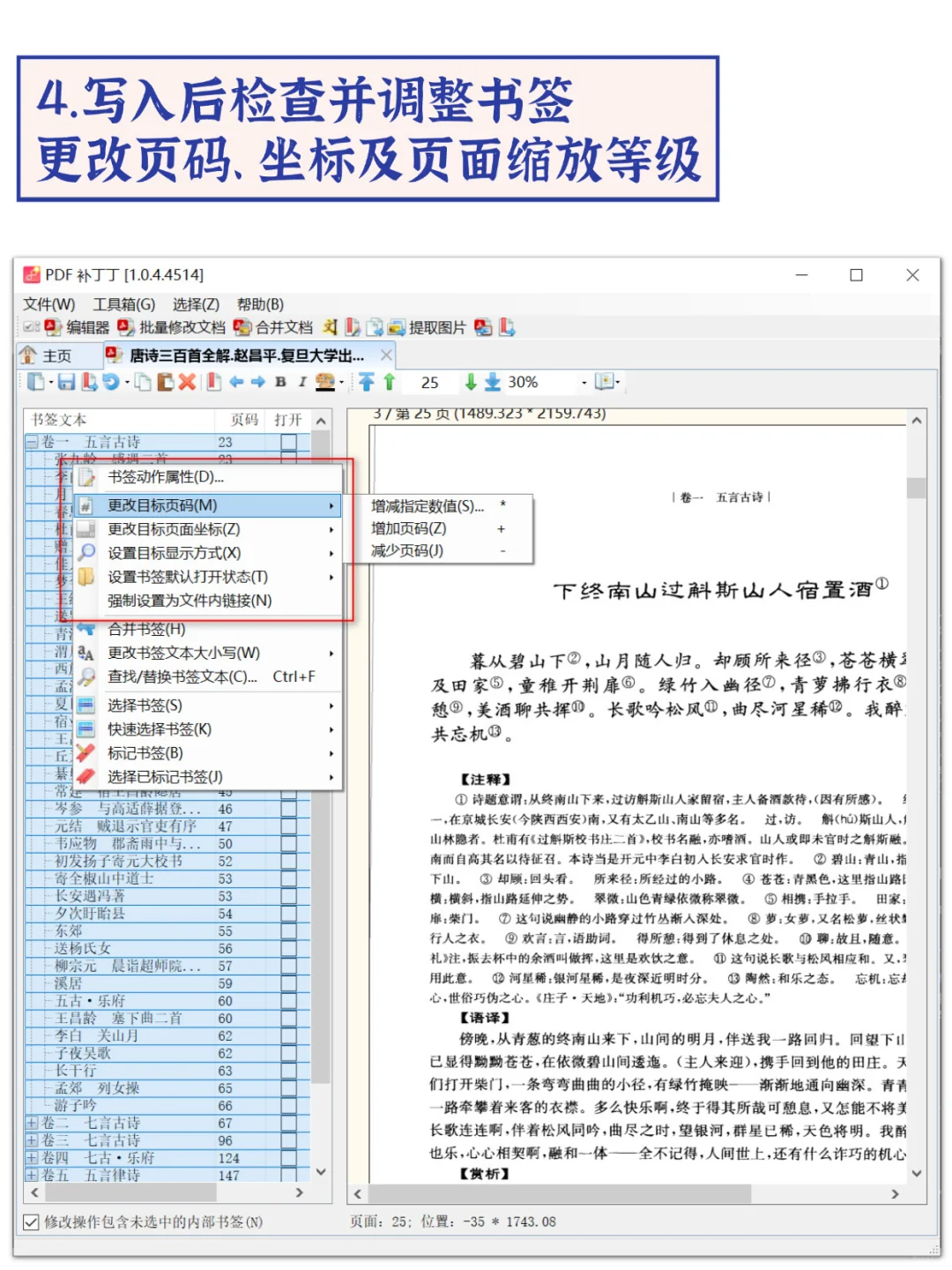Expand the 卷二 七言古诗 tree node
Image resolution: width=952 pixels, height=1270 pixels.
tap(32, 1124)
